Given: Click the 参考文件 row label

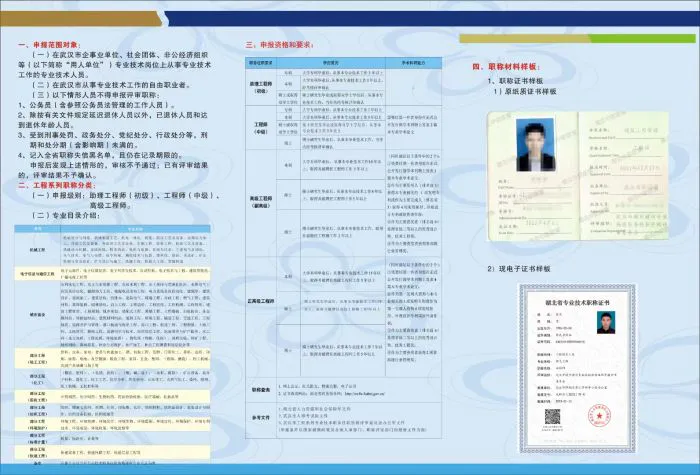Looking at the screenshot, I should click(x=261, y=418).
